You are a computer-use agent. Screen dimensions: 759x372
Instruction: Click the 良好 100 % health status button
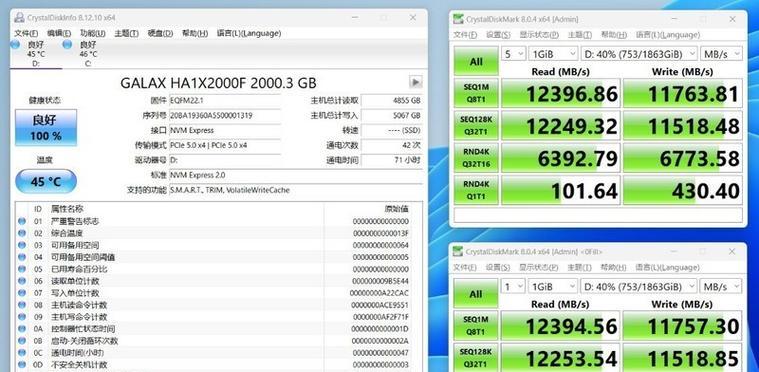pos(46,127)
